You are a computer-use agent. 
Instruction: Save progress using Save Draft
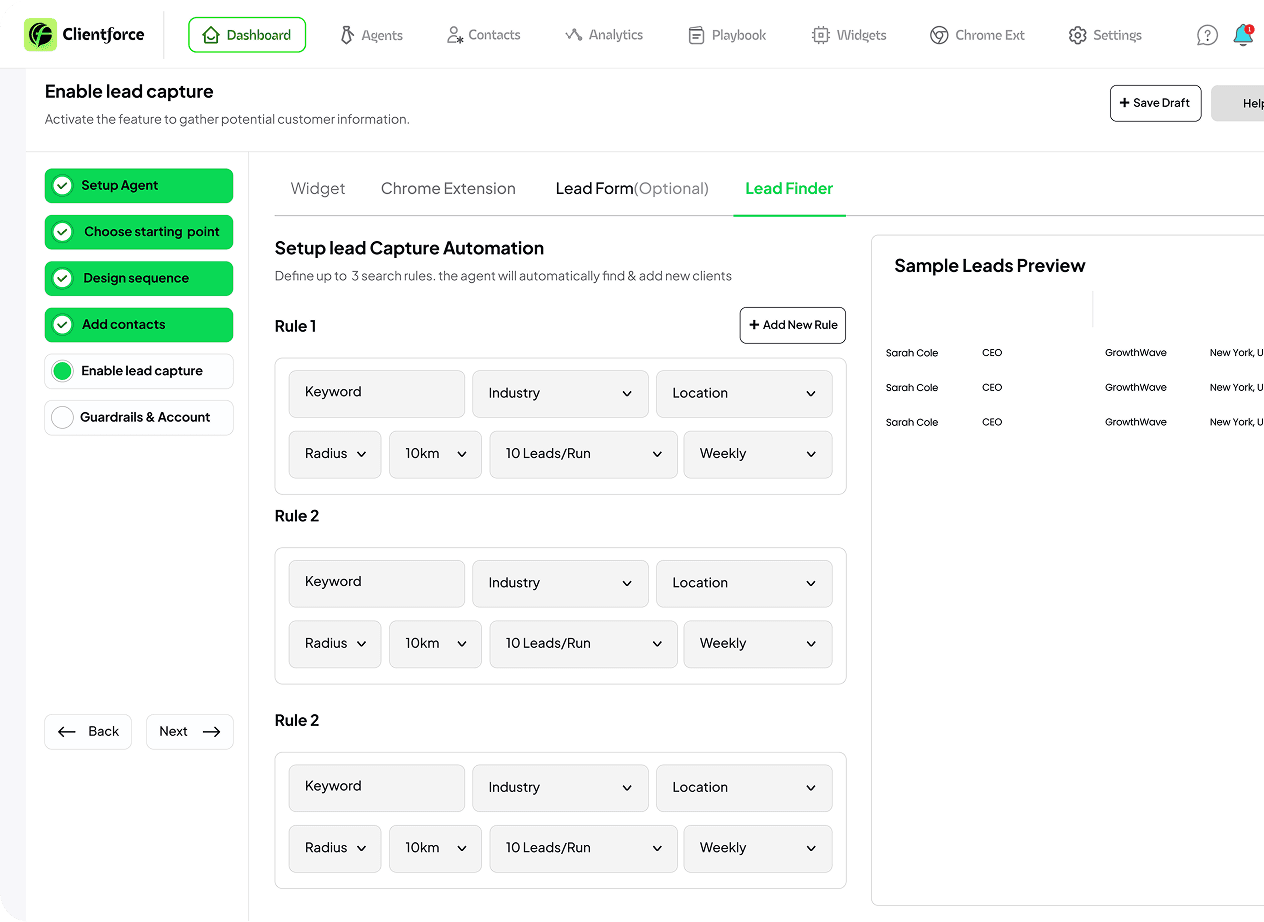click(1155, 103)
